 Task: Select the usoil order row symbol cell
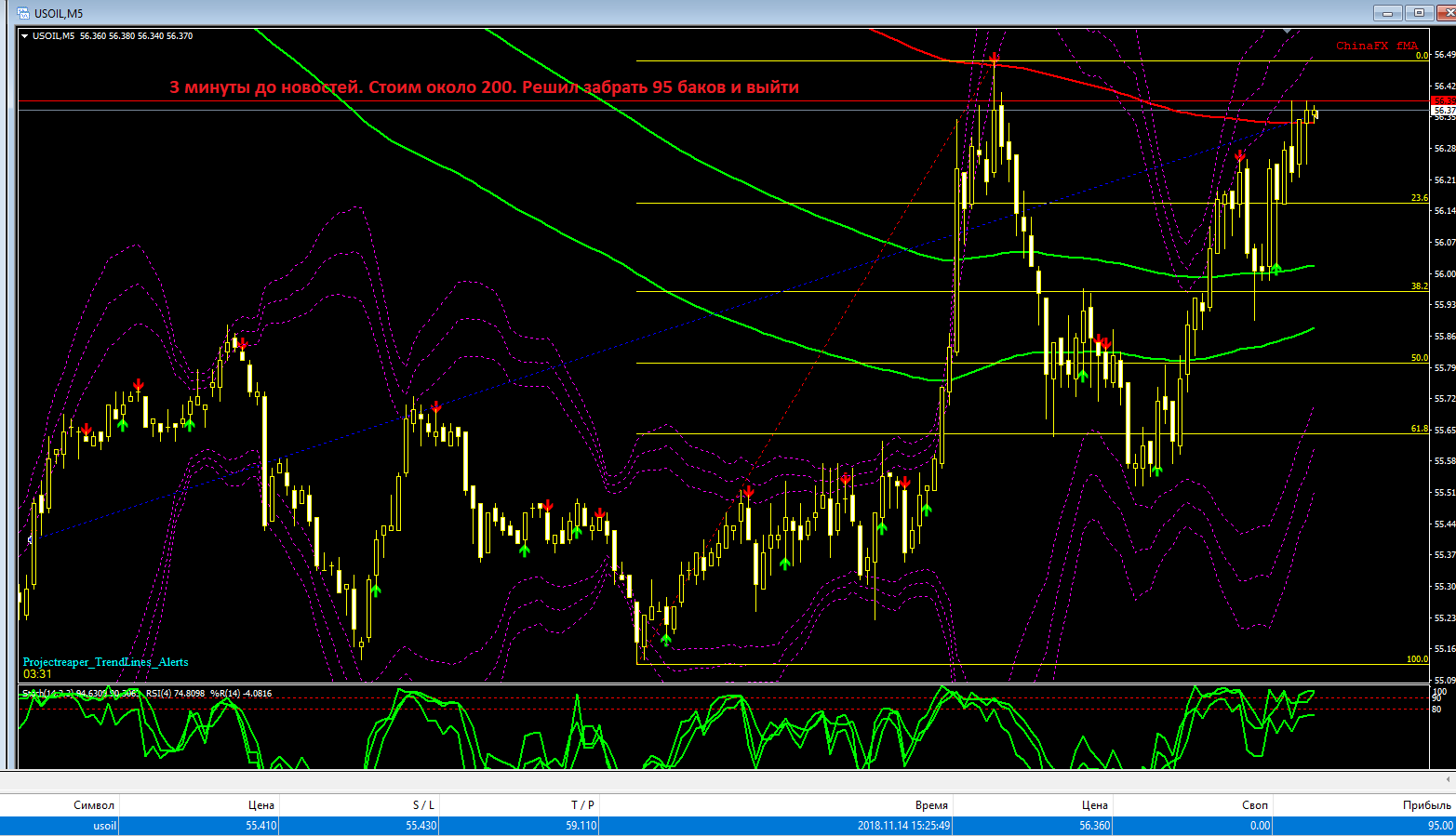pyautogui.click(x=105, y=826)
